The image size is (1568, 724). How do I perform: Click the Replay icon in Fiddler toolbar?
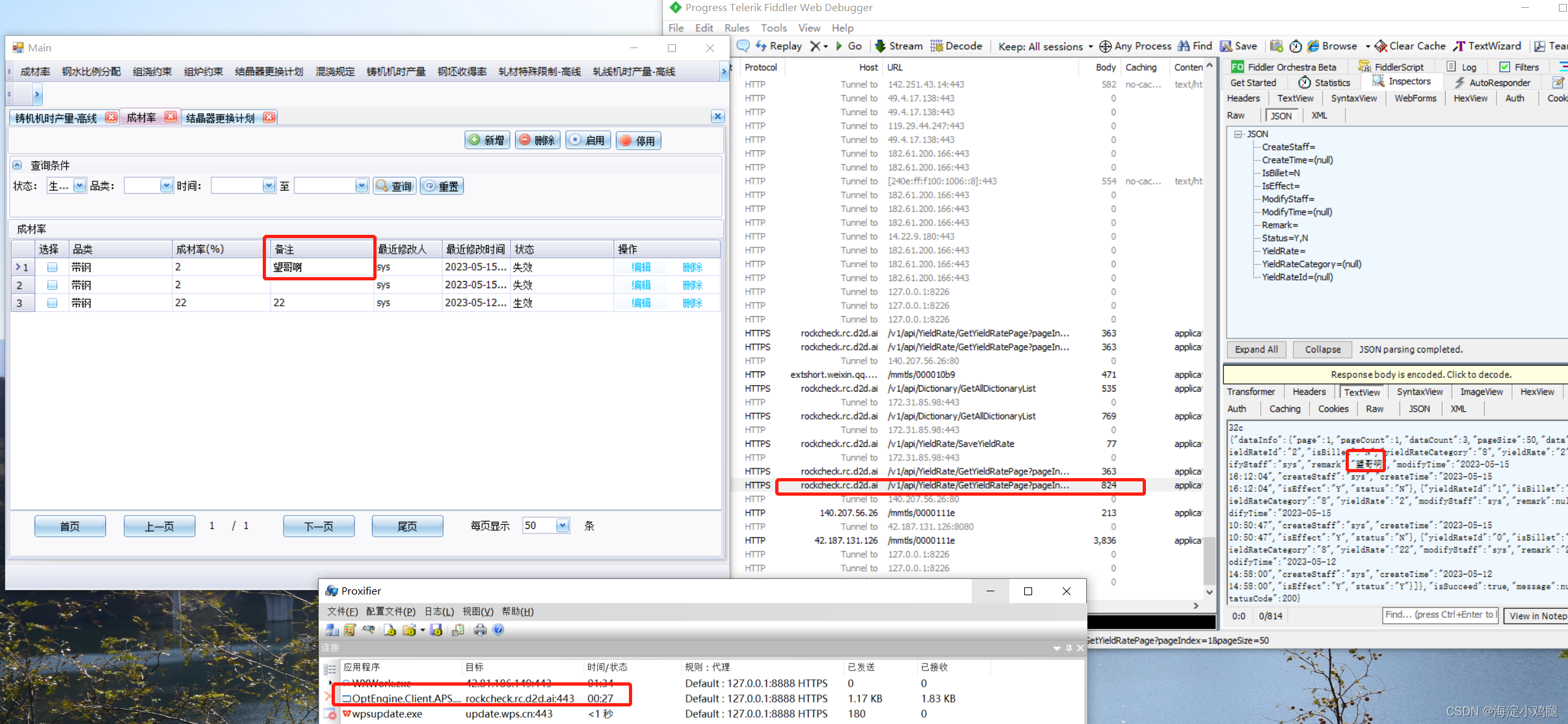coord(761,46)
